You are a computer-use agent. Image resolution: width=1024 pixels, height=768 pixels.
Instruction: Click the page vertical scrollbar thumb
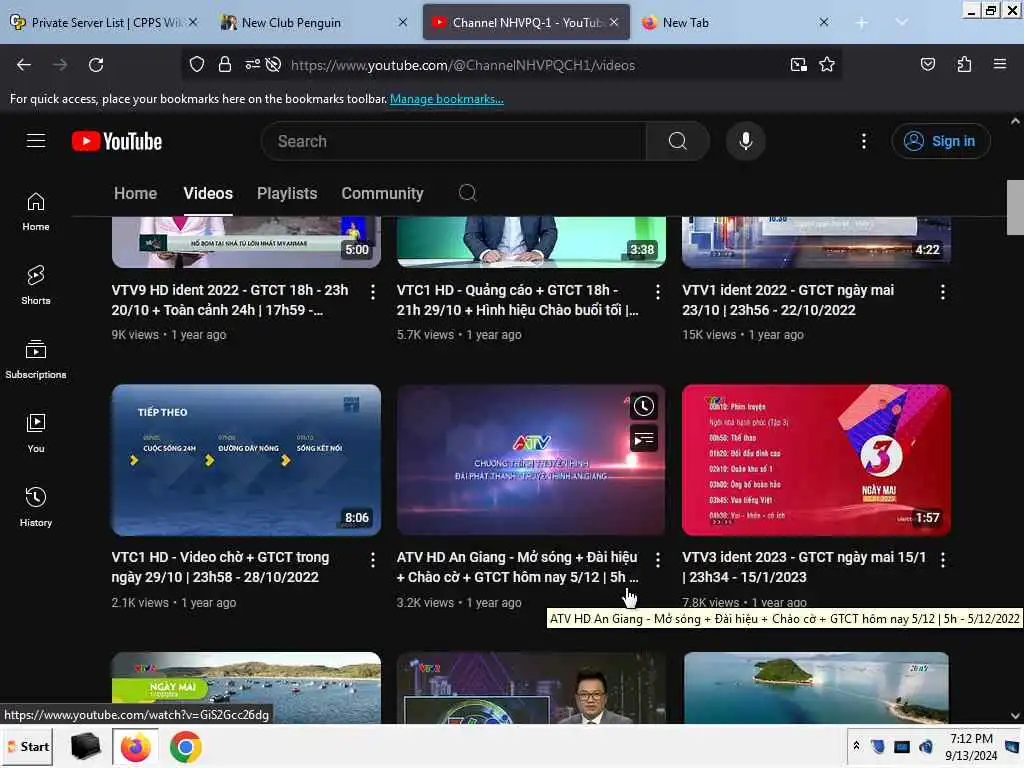[x=1015, y=207]
